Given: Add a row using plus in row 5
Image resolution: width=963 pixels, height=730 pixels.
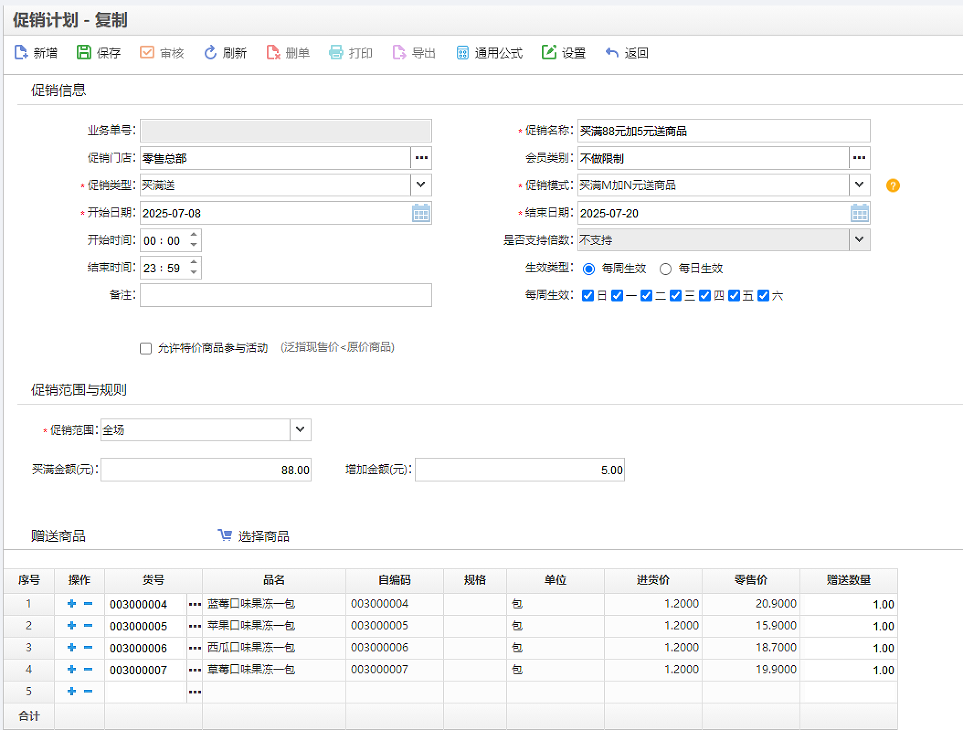Looking at the screenshot, I should [72, 691].
